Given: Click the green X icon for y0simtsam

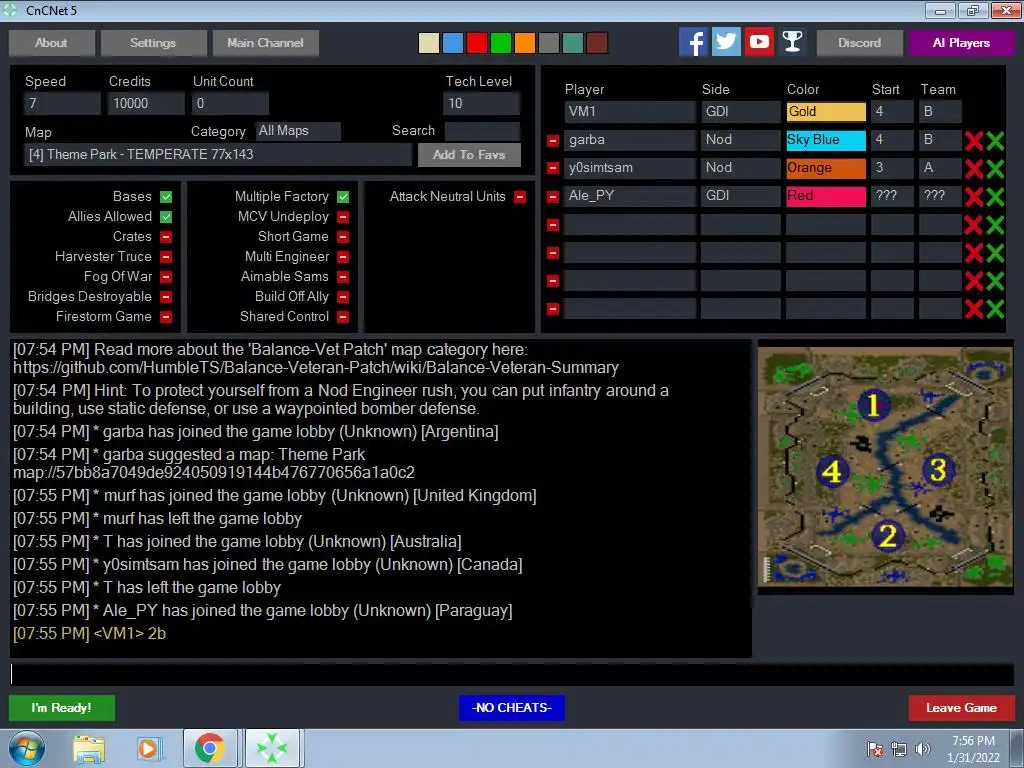Looking at the screenshot, I should 995,168.
